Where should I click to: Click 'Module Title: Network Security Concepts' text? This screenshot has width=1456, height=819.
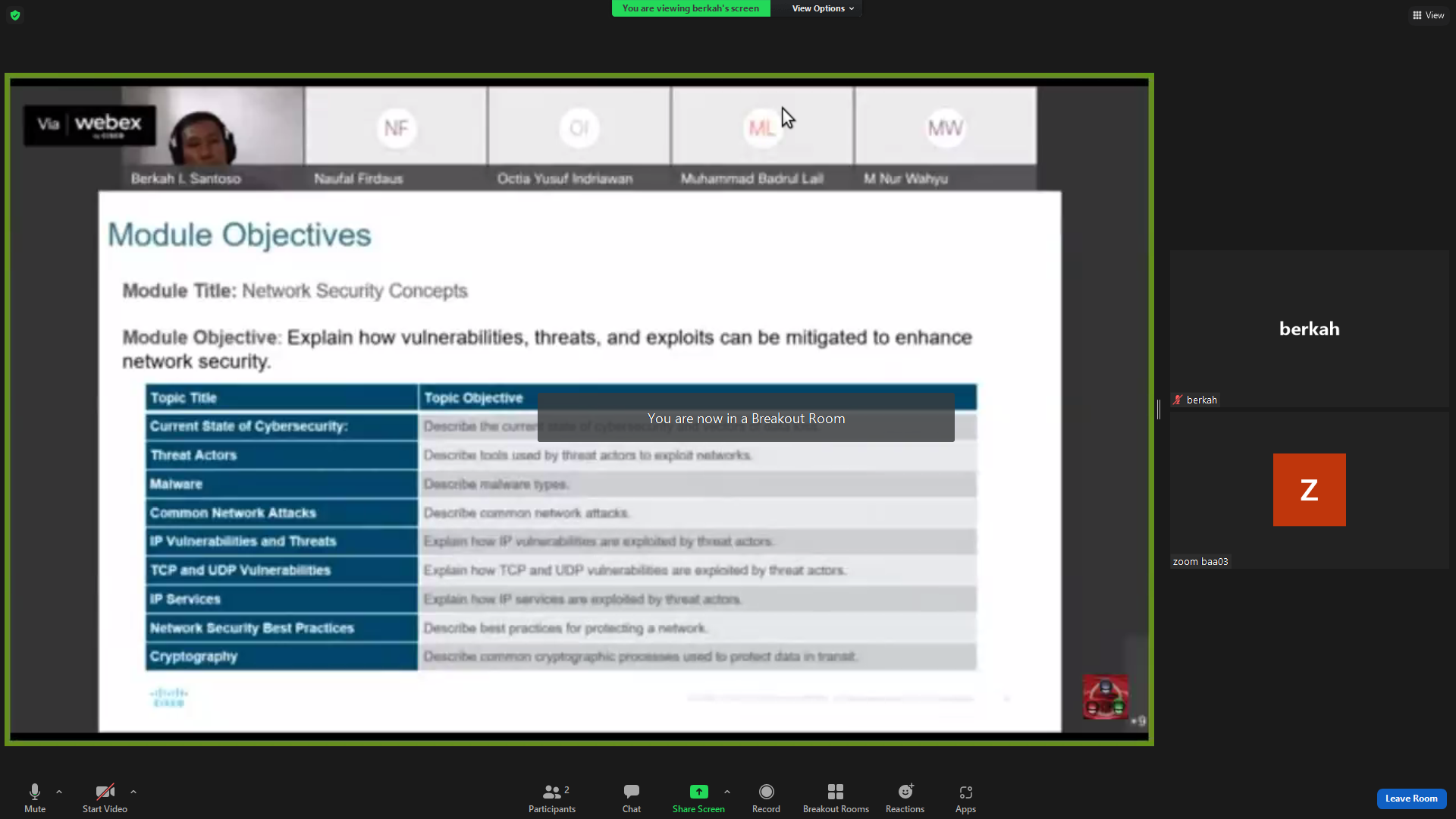[295, 291]
